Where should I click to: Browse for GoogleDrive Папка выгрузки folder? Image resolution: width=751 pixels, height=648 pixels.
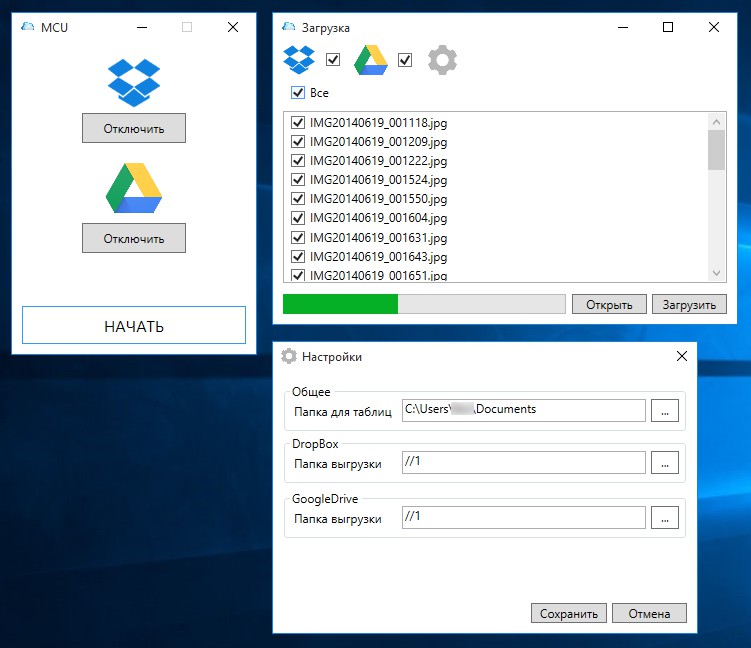665,518
